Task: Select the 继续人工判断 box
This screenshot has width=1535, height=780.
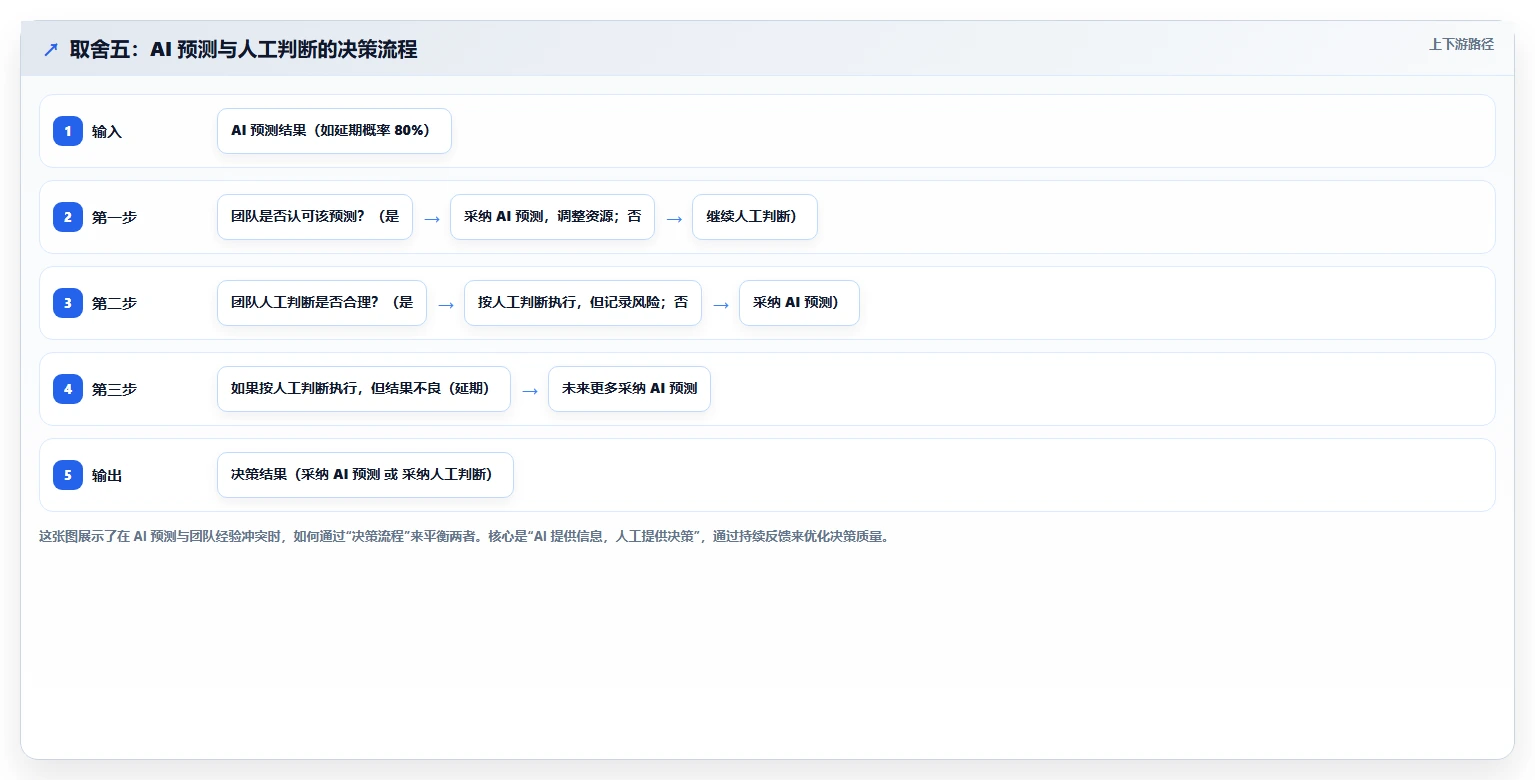Action: click(x=755, y=217)
